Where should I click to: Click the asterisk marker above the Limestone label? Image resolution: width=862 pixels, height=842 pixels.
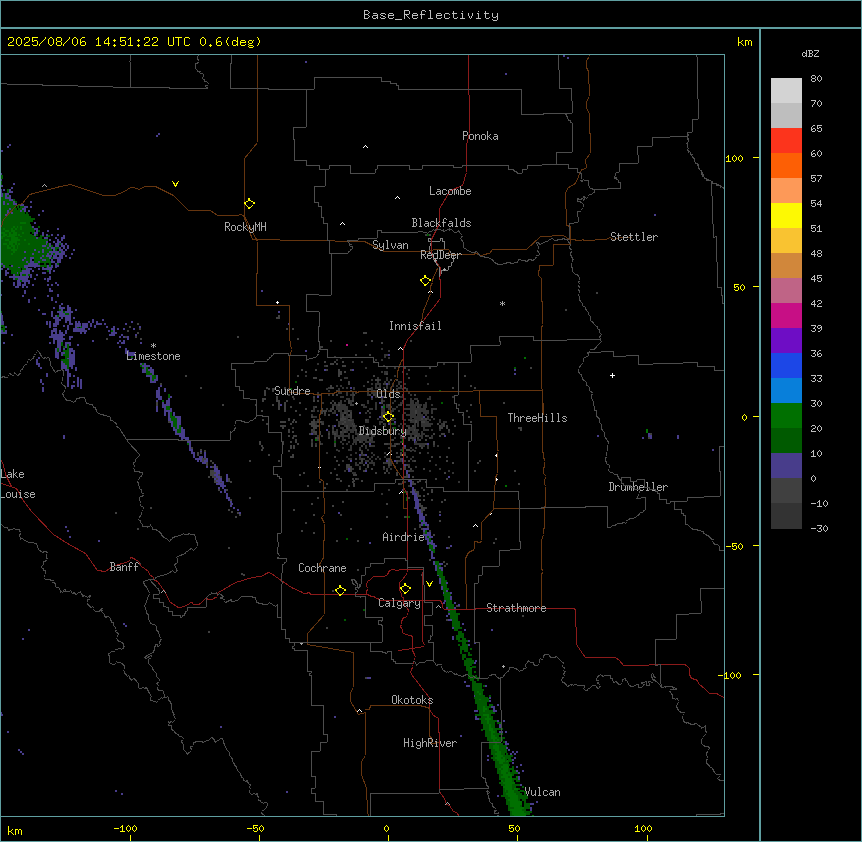[x=153, y=346]
